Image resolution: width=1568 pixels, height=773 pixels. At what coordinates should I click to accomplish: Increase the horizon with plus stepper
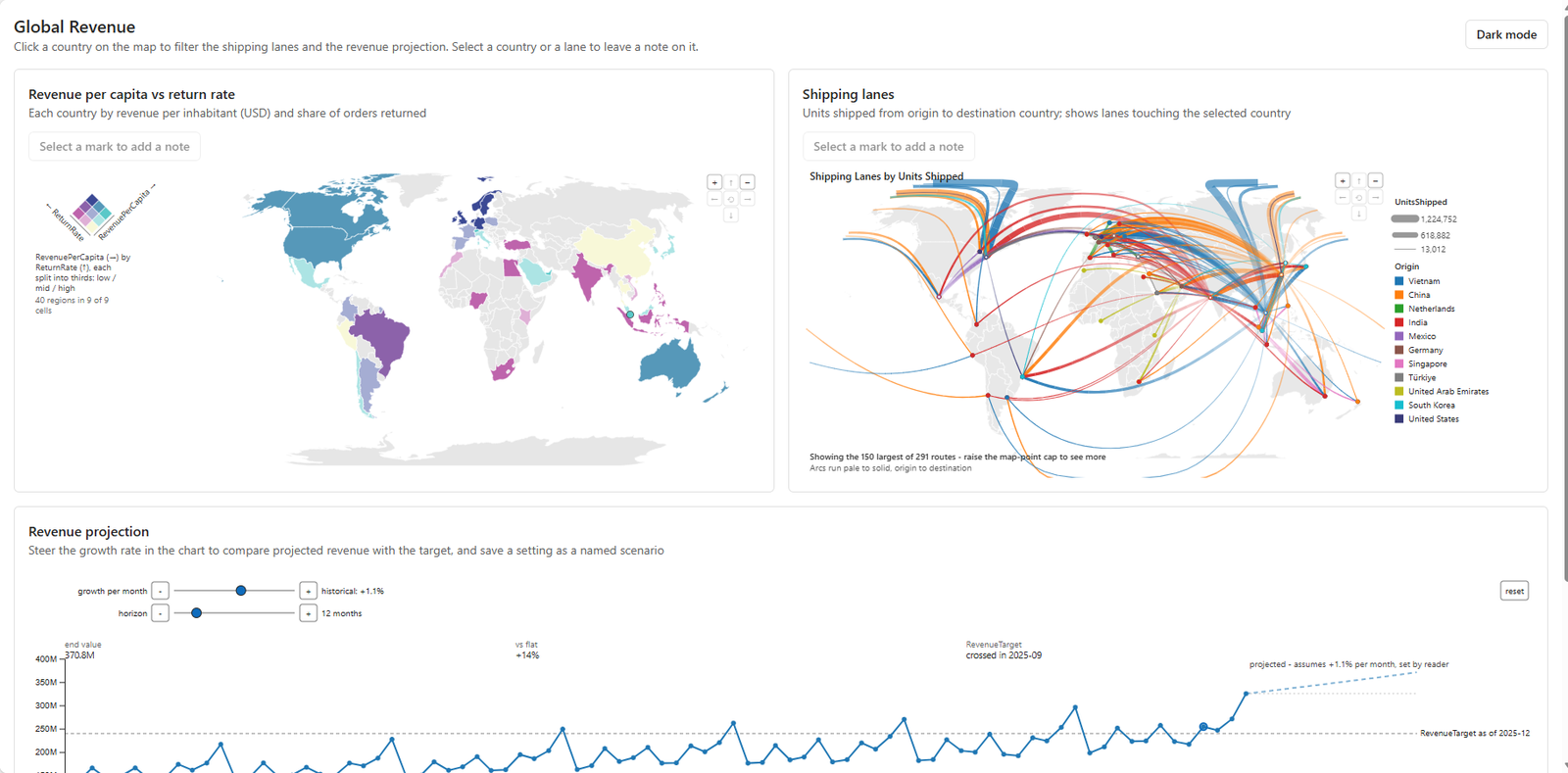(x=308, y=613)
